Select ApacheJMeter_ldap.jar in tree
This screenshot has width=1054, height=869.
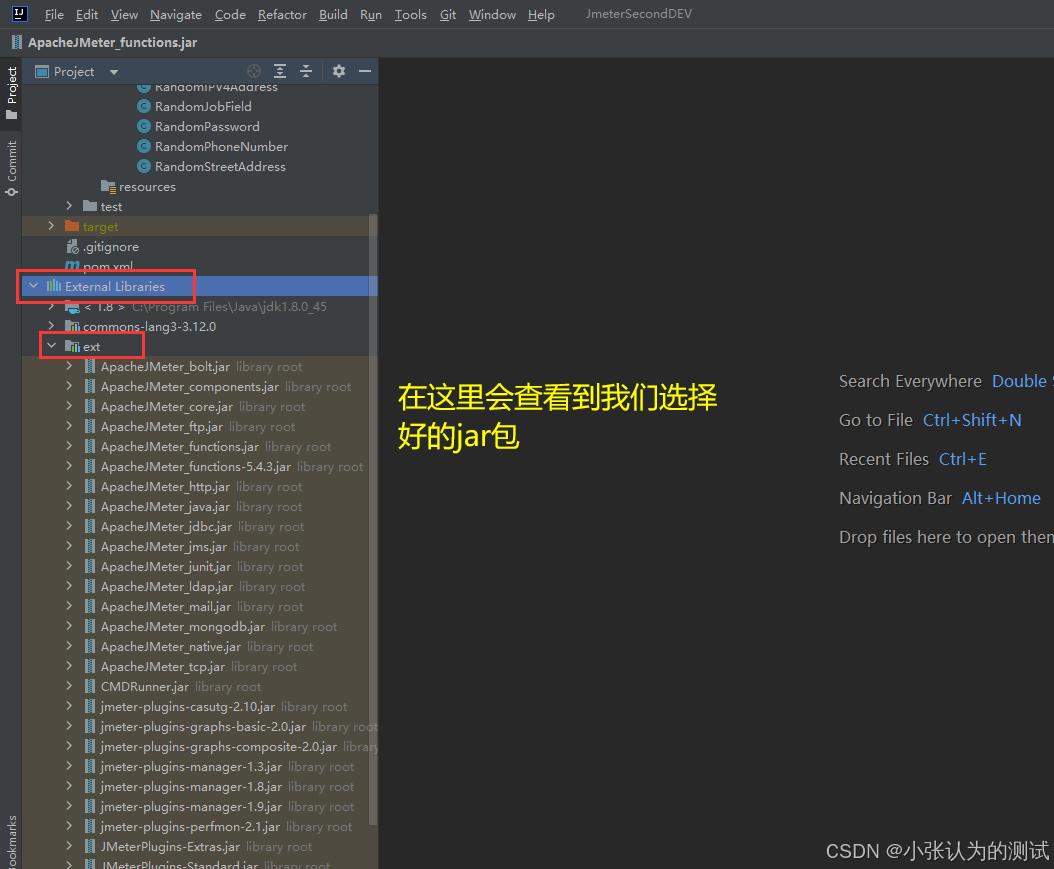click(x=167, y=587)
